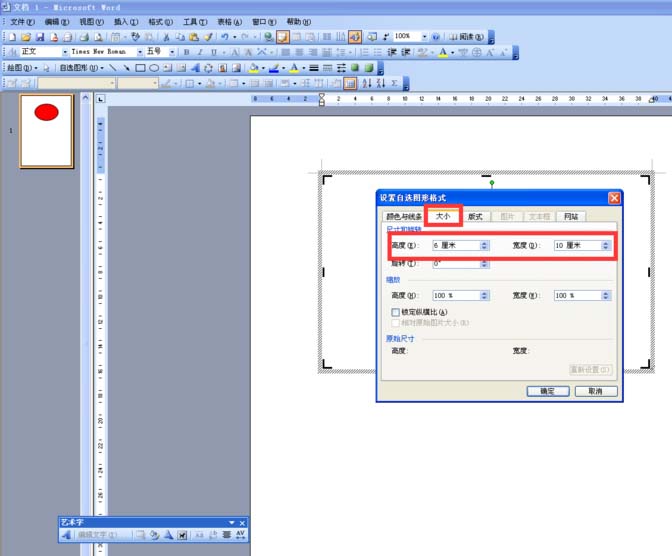Click the 确定 button in the dialog
Screen dimensions: 672x556
point(548,391)
